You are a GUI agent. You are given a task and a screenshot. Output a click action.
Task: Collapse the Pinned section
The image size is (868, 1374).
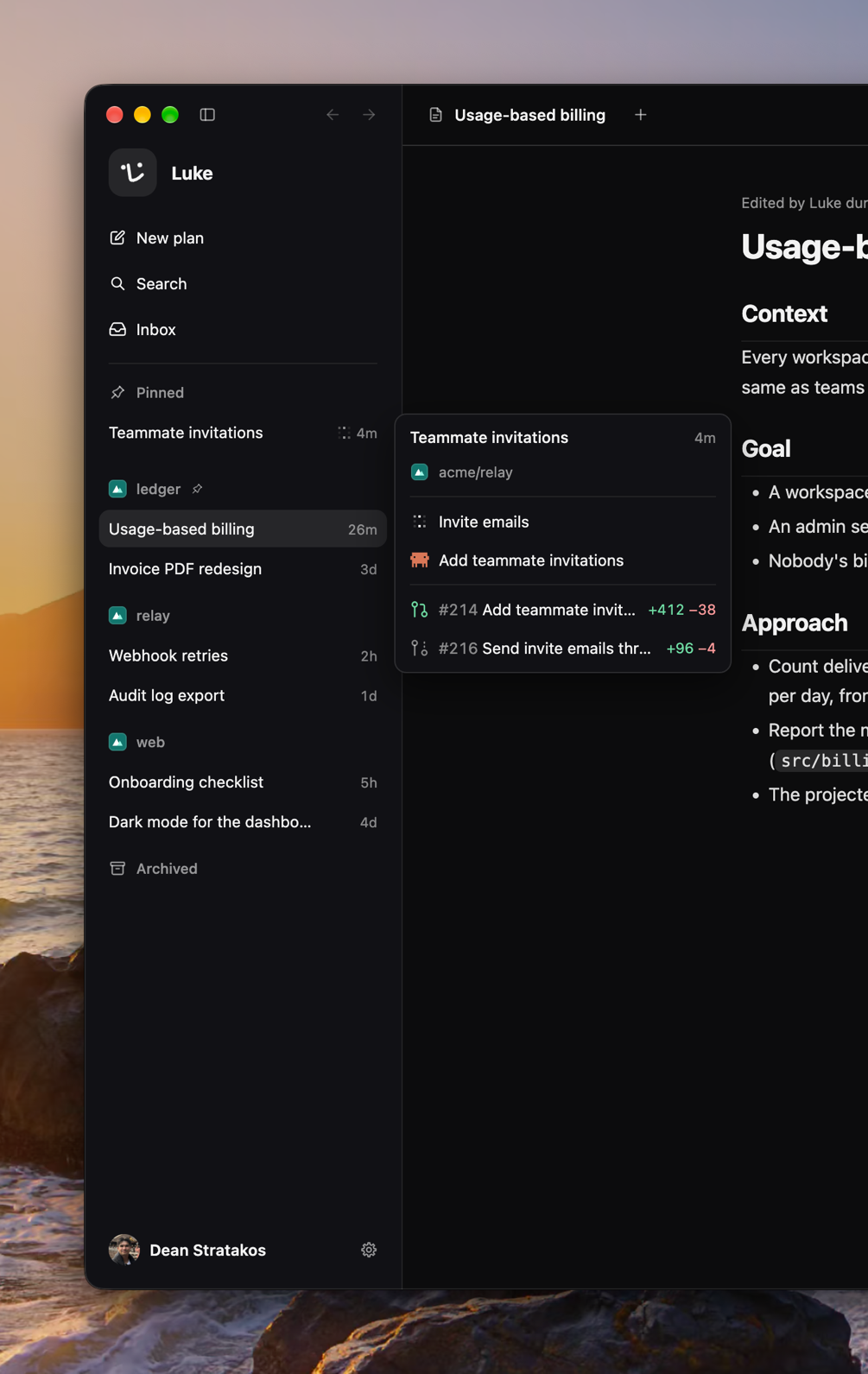pyautogui.click(x=160, y=392)
